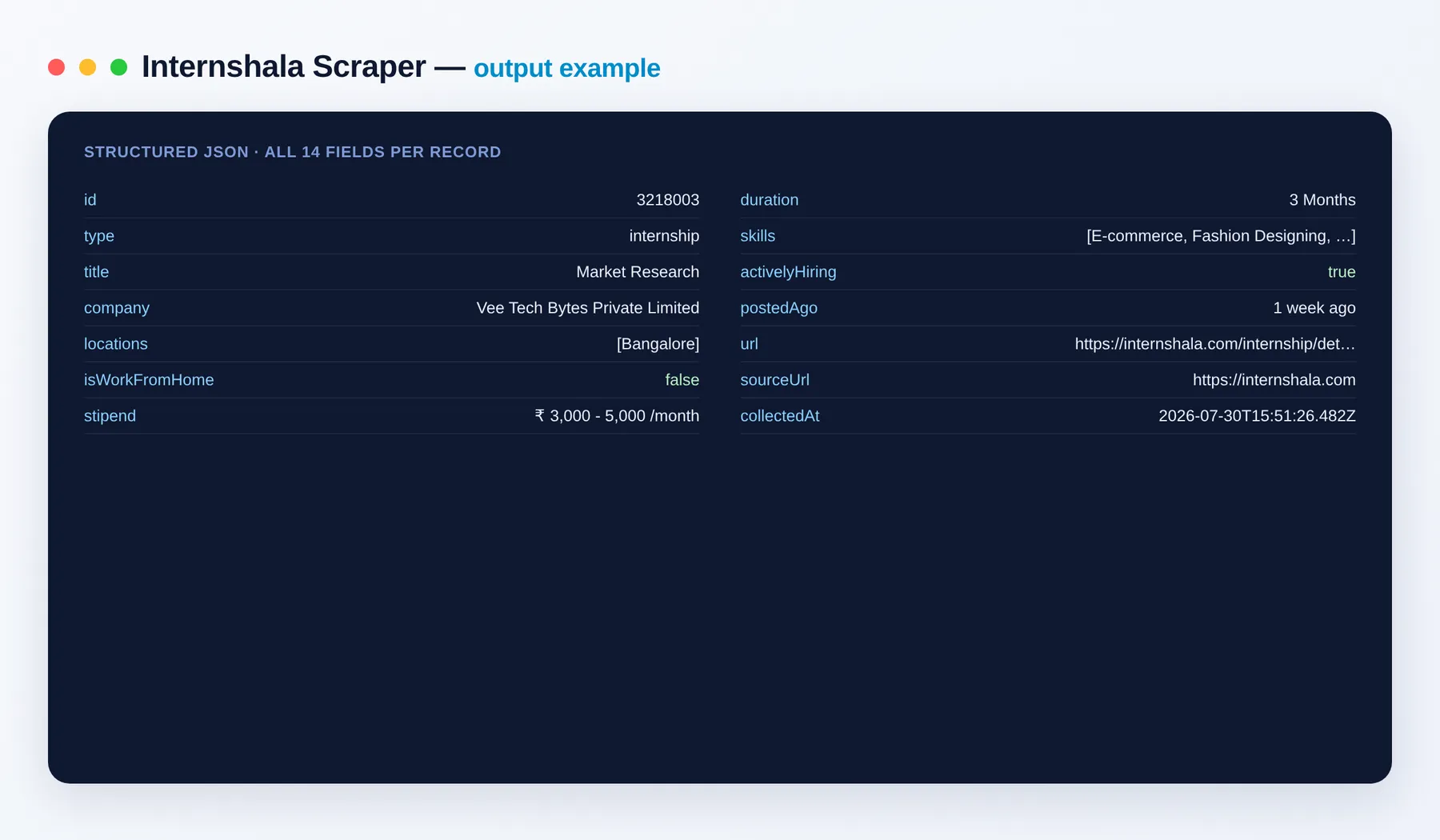Click the red close dot
The width and height of the screenshot is (1440, 840).
56,67
